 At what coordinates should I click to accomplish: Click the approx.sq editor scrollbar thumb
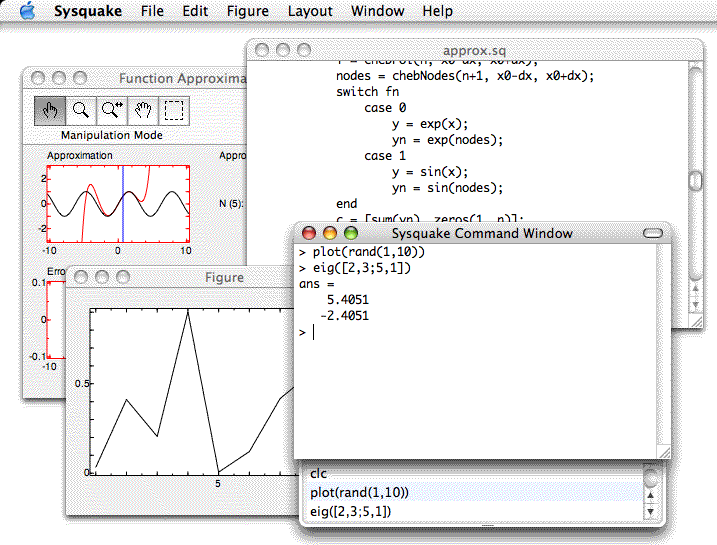point(696,181)
